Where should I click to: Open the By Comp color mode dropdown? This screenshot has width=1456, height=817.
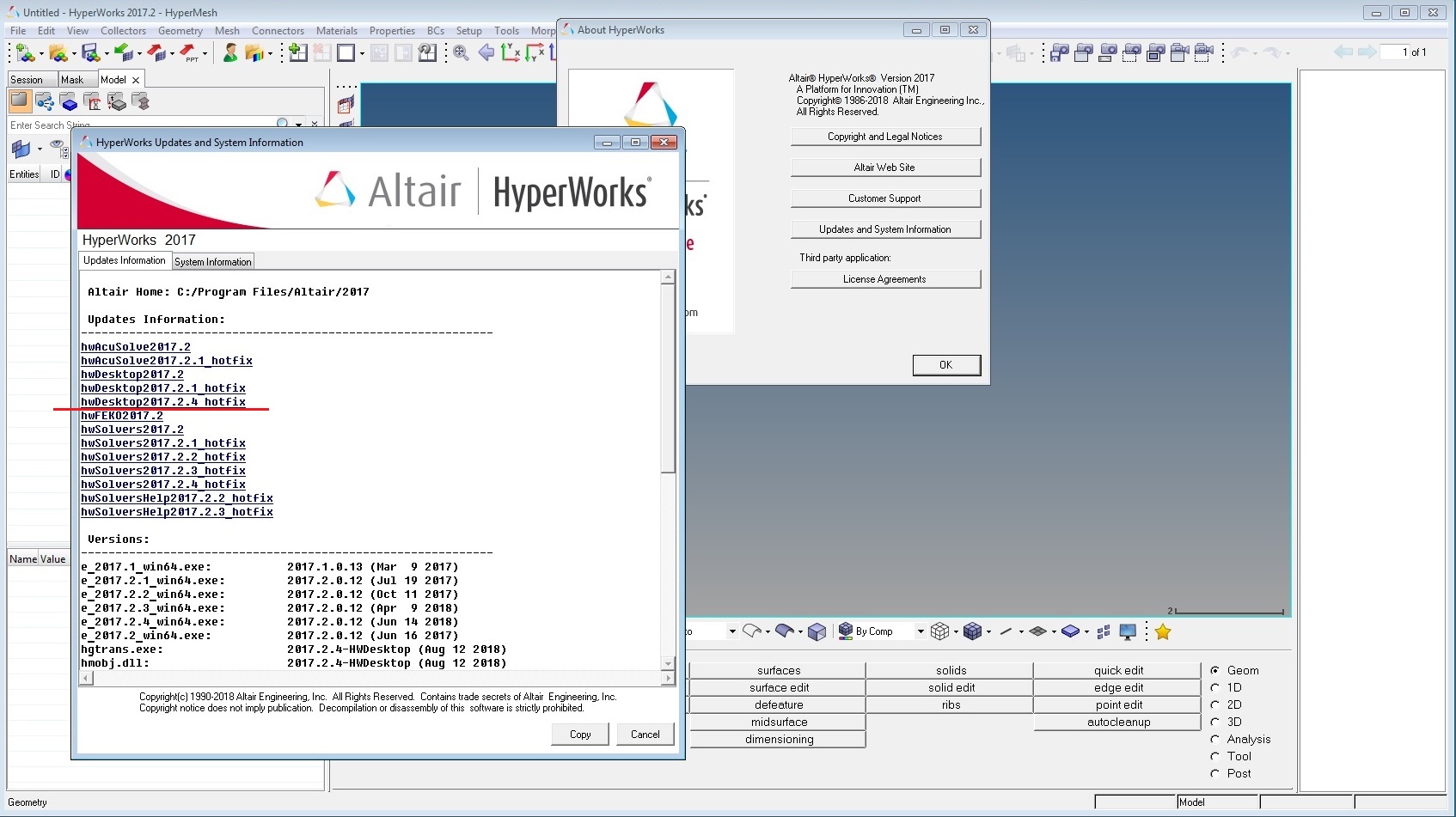[921, 631]
